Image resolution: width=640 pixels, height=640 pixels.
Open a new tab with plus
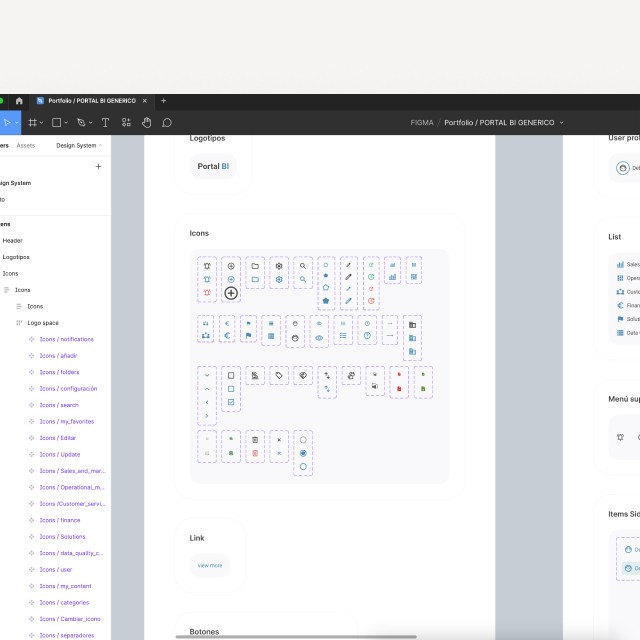[164, 100]
